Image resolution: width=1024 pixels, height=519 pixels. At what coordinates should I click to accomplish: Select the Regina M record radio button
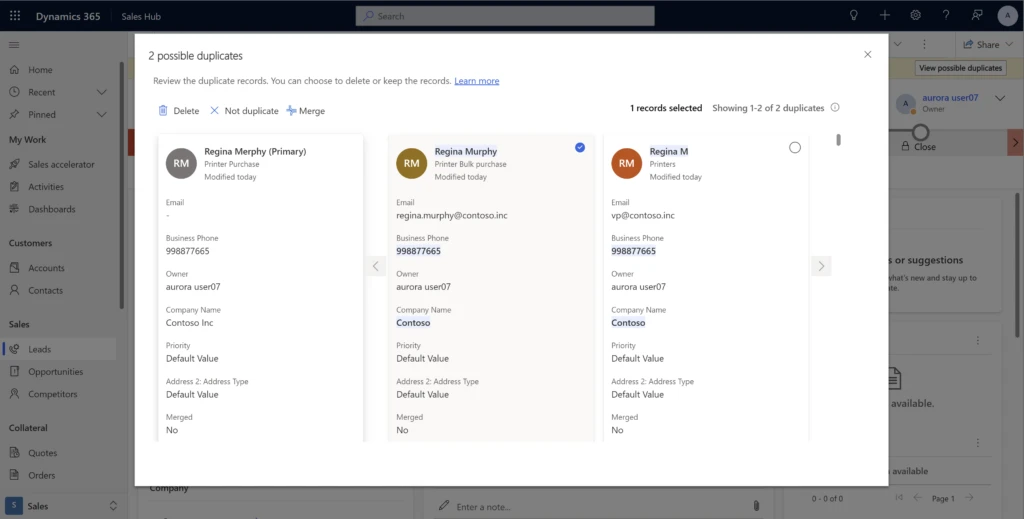[x=795, y=147]
